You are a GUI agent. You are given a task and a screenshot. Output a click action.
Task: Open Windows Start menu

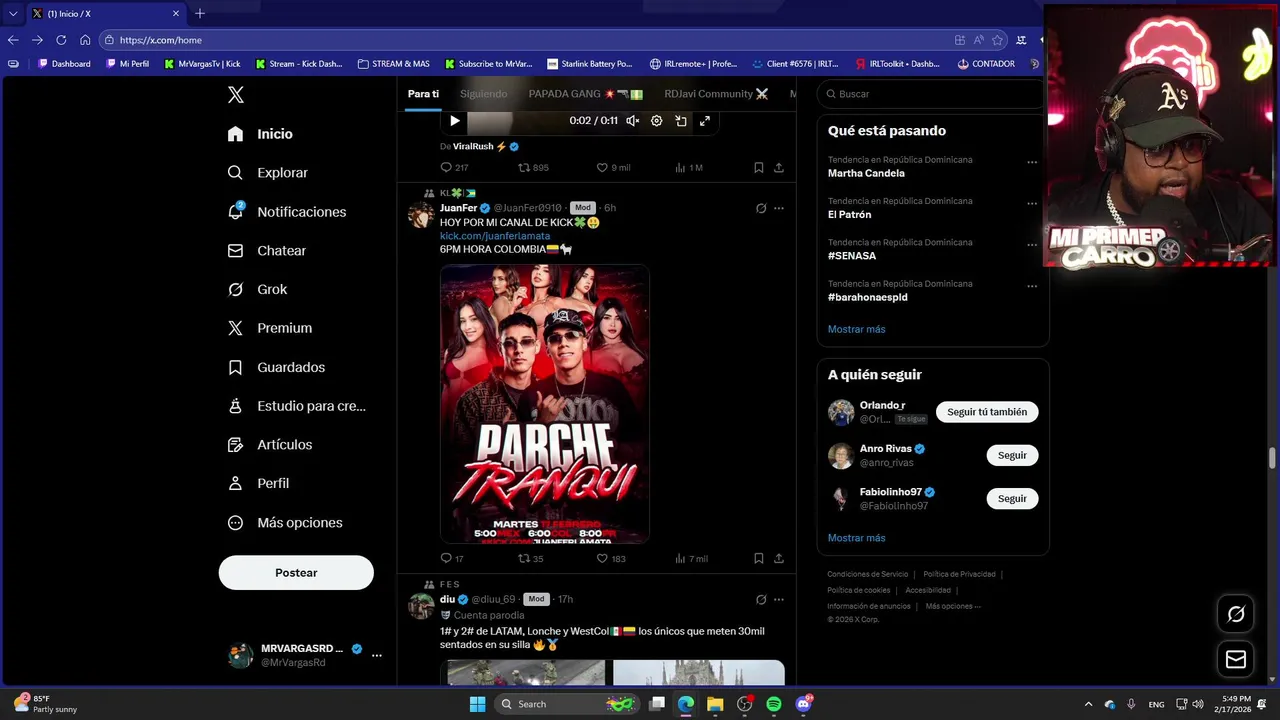(478, 704)
